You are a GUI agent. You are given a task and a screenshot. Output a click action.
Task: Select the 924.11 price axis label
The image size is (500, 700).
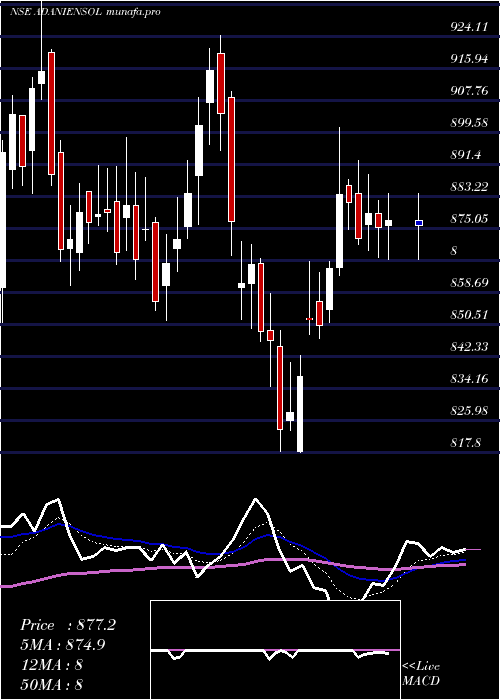point(469,27)
